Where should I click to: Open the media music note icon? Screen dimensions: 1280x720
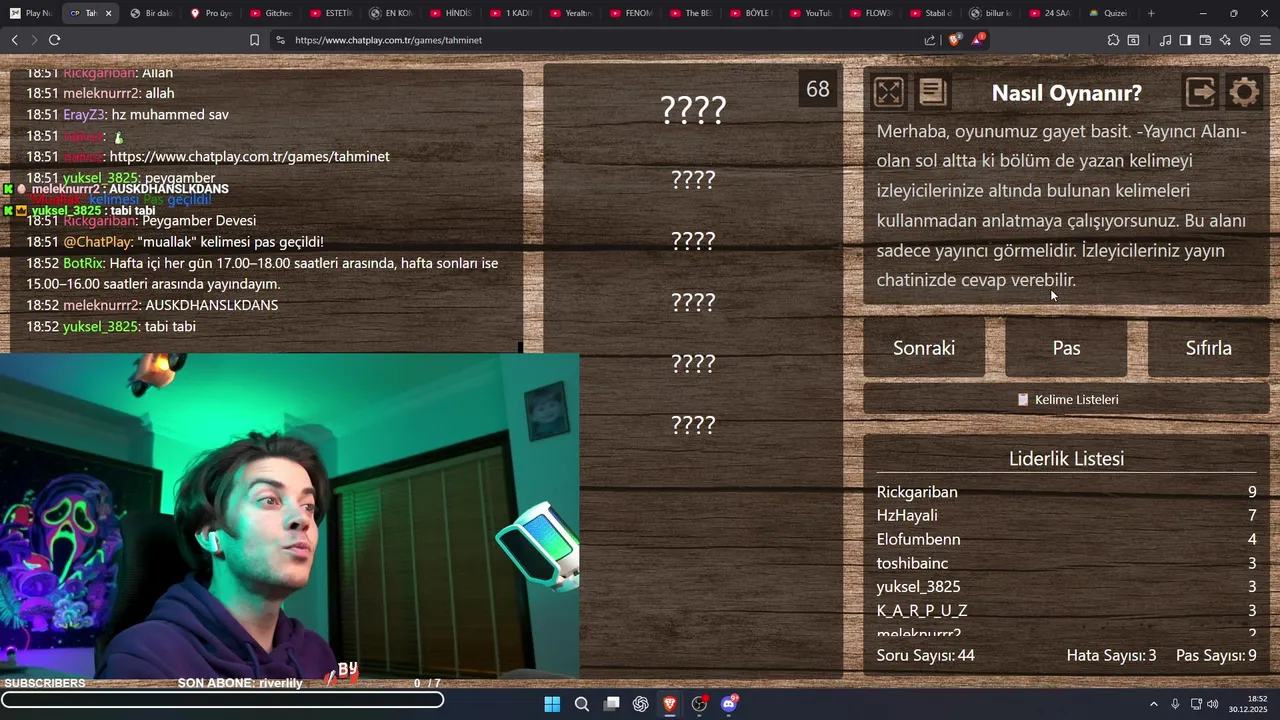click(1165, 40)
